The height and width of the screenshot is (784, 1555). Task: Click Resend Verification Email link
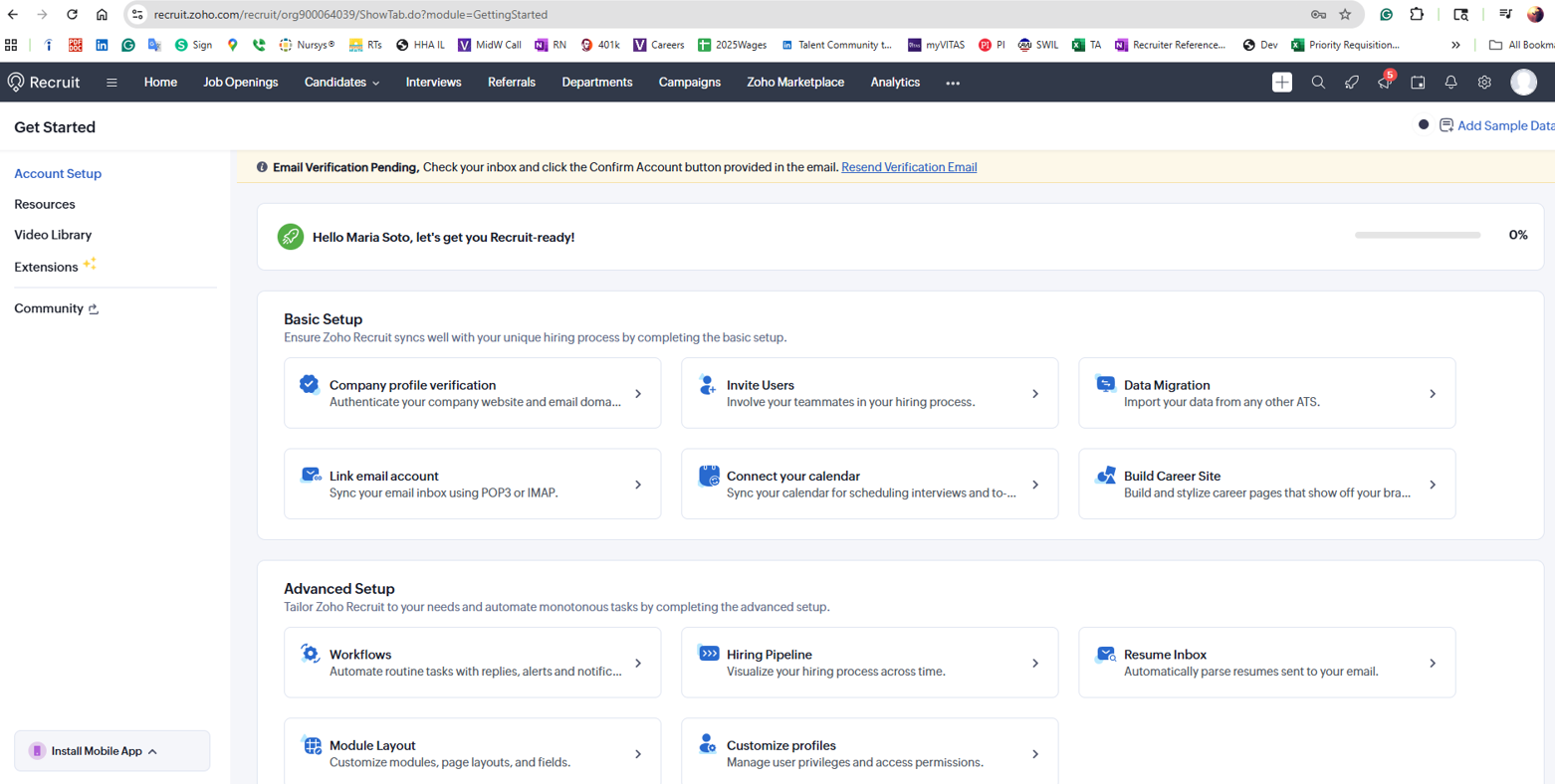pos(909,167)
